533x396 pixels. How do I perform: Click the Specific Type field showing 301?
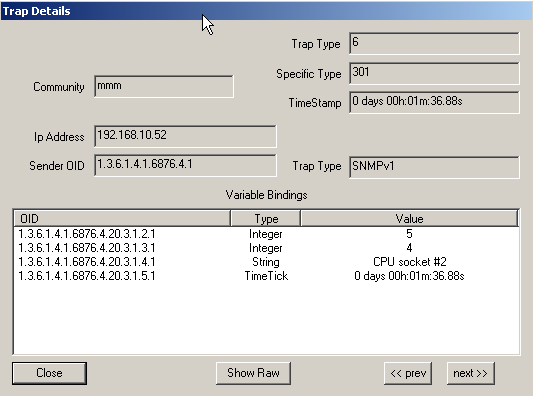coord(434,73)
